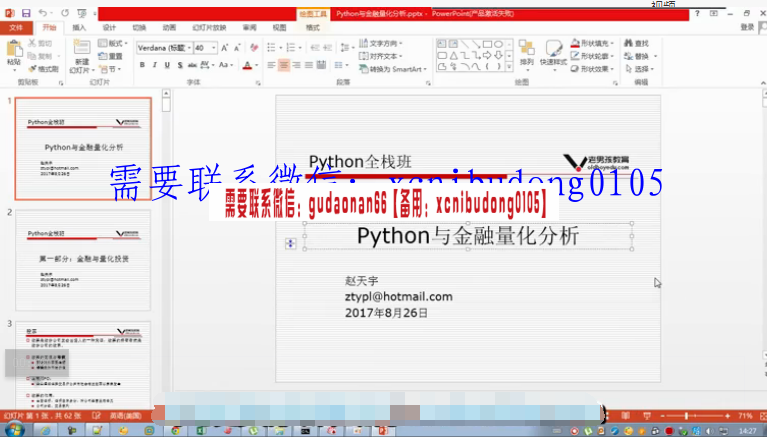Toggle text shadow S button

point(180,65)
